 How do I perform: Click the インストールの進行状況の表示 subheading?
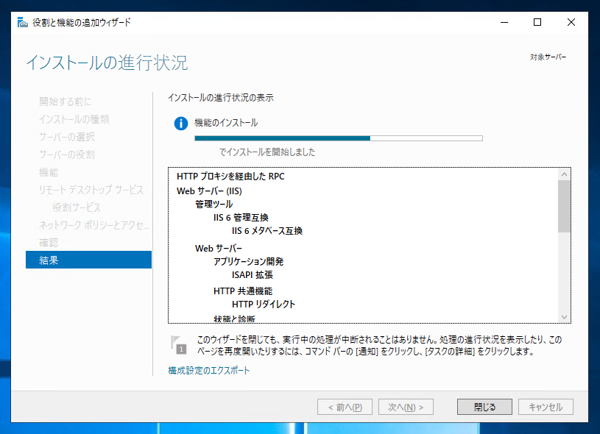click(x=221, y=98)
